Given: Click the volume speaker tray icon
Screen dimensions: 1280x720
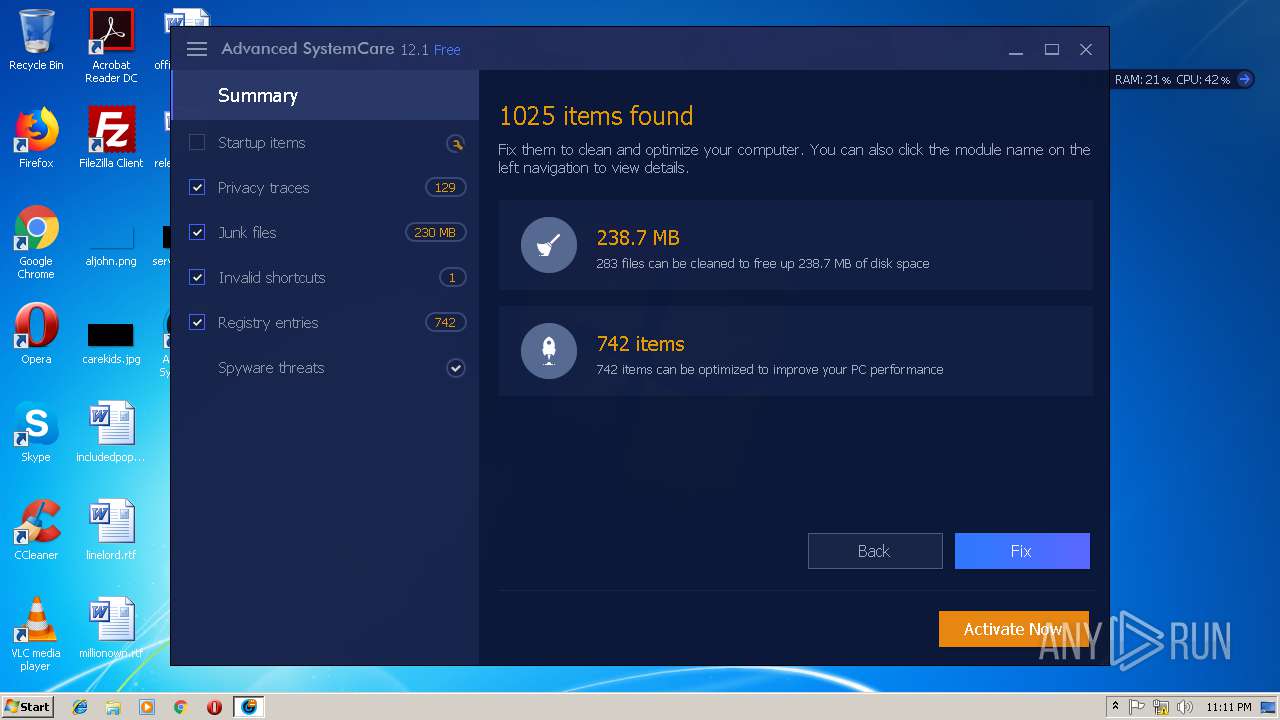Looking at the screenshot, I should (x=1185, y=707).
